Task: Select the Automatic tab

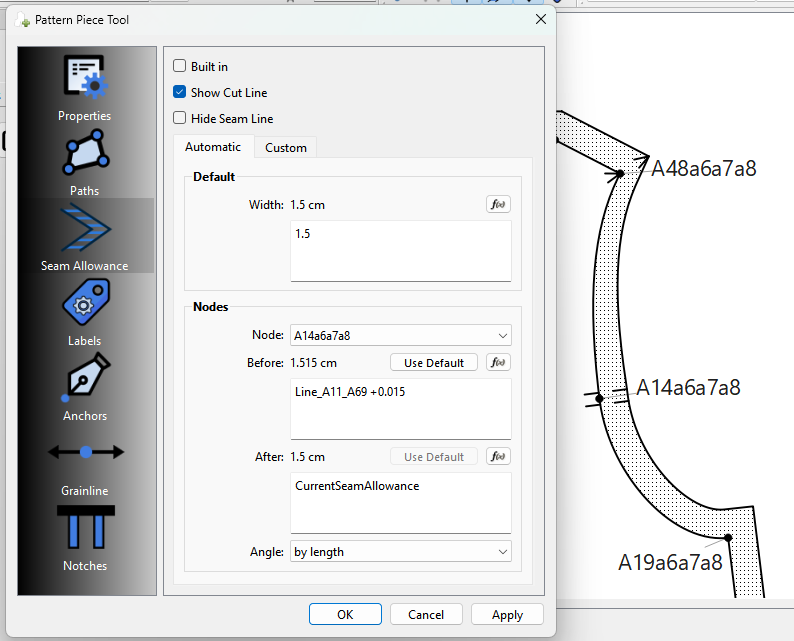Action: [213, 147]
